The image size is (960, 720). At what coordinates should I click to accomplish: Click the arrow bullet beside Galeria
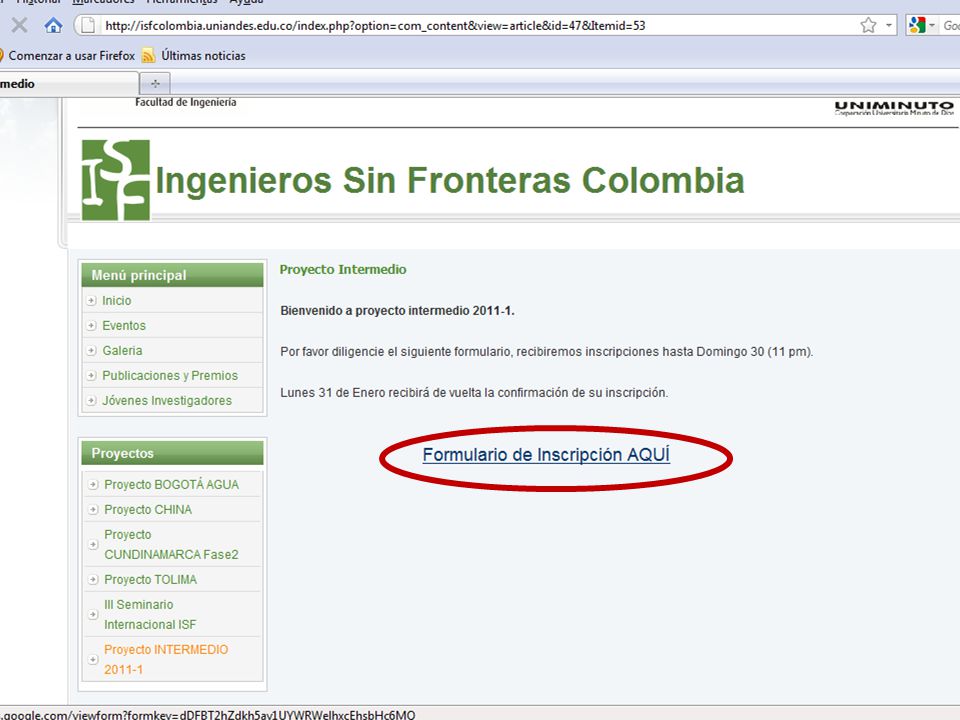click(91, 351)
